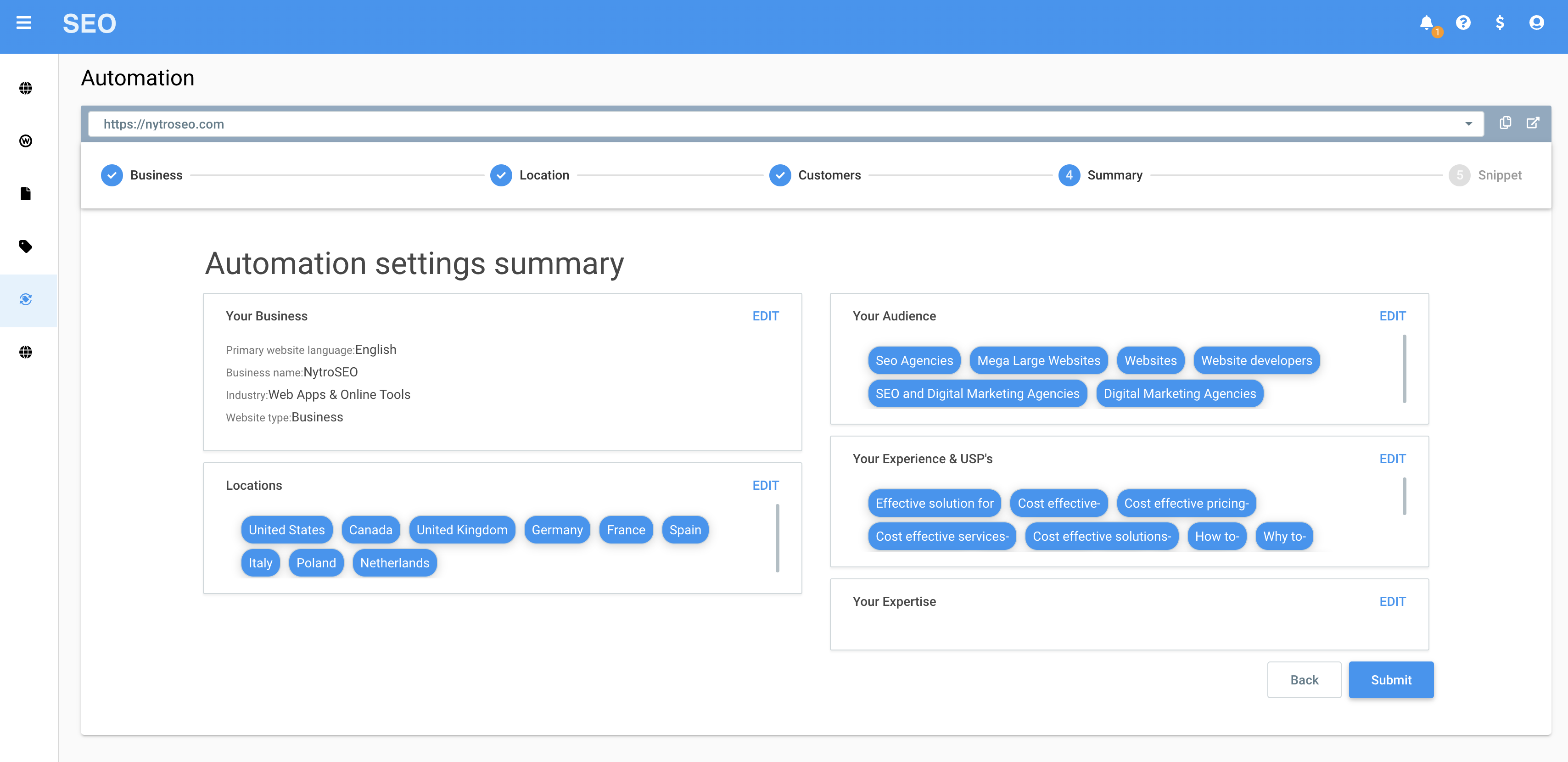
Task: Click the Websites audience chip
Action: coord(1150,360)
